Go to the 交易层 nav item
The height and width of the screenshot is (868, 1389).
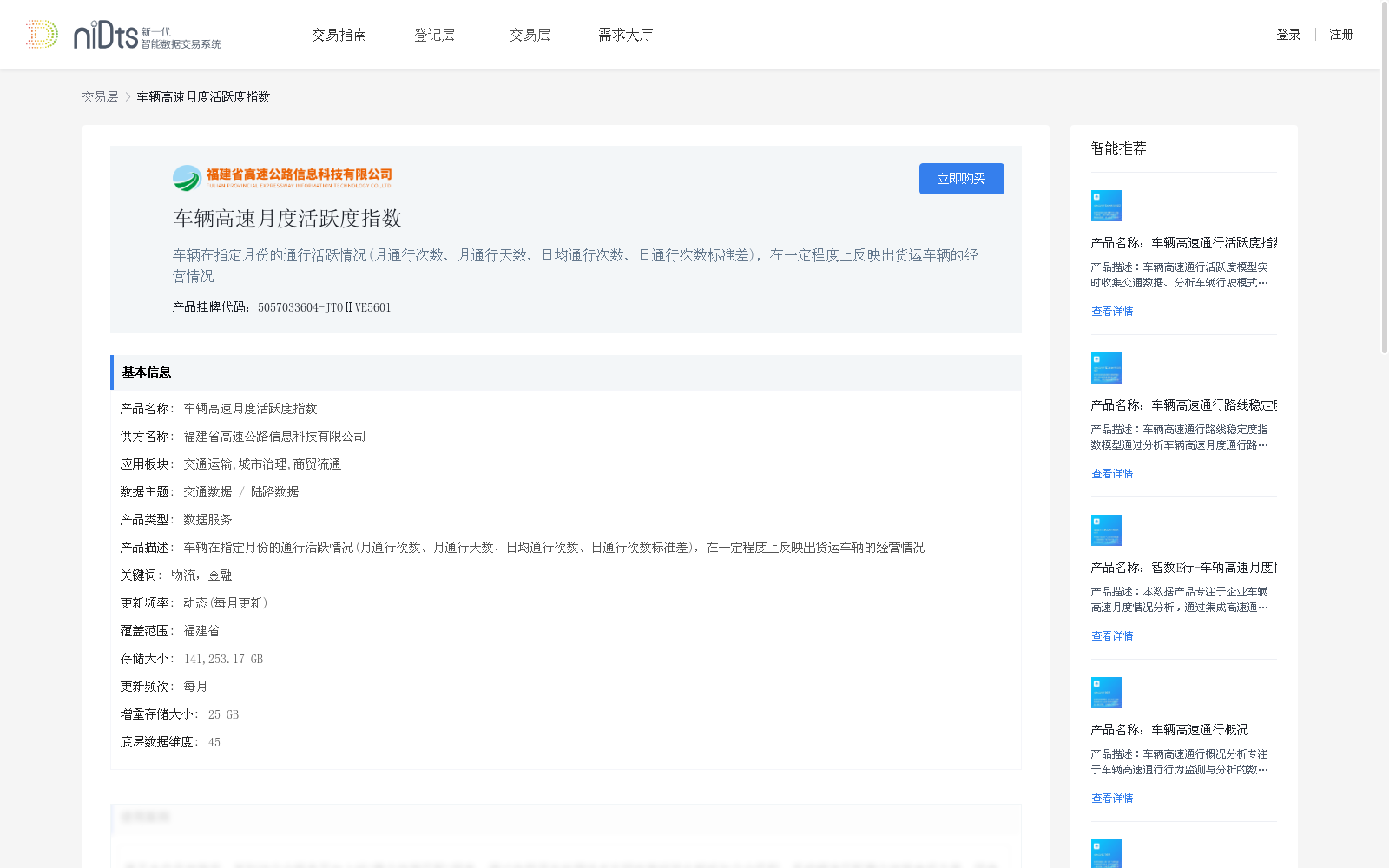(x=530, y=35)
